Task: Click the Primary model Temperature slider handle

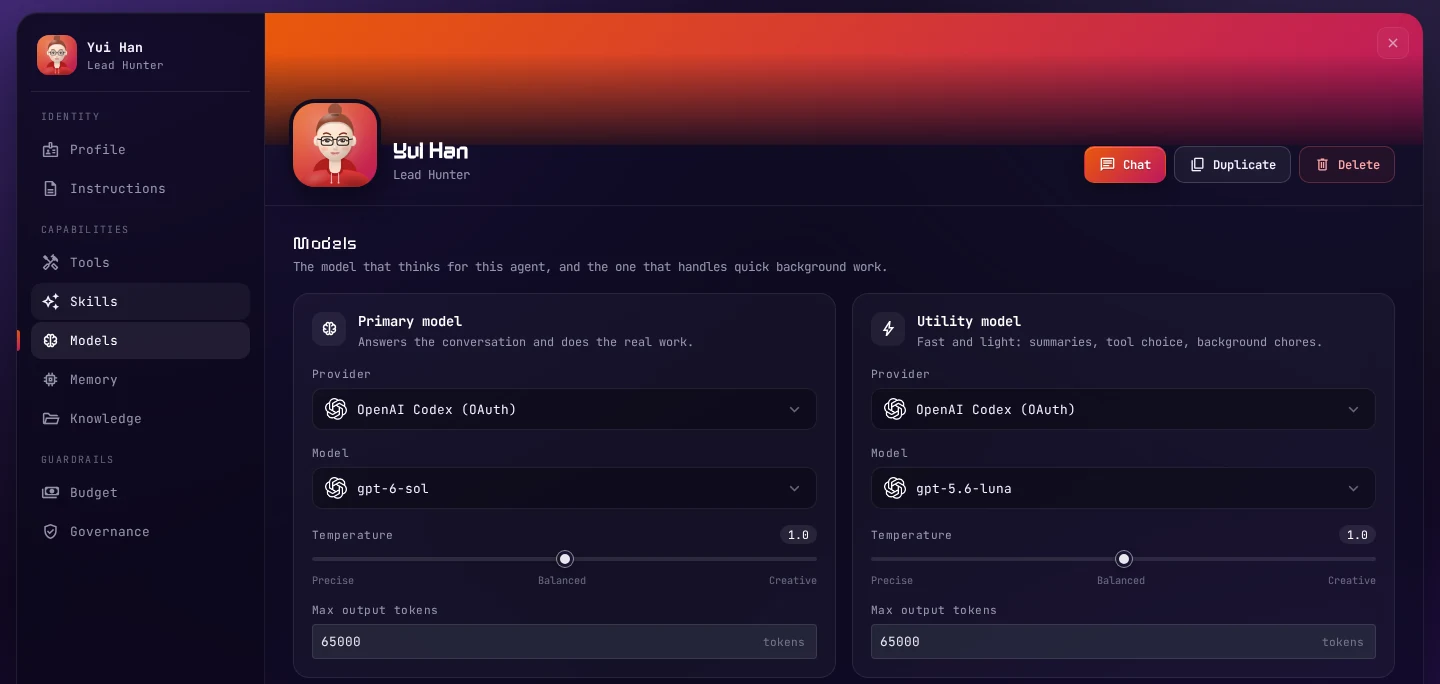Action: (x=565, y=559)
